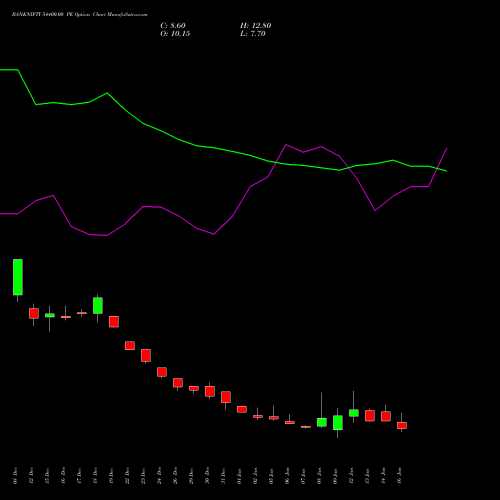Click the red candle on 22 Dec
This screenshot has width=500, height=500.
[130, 345]
